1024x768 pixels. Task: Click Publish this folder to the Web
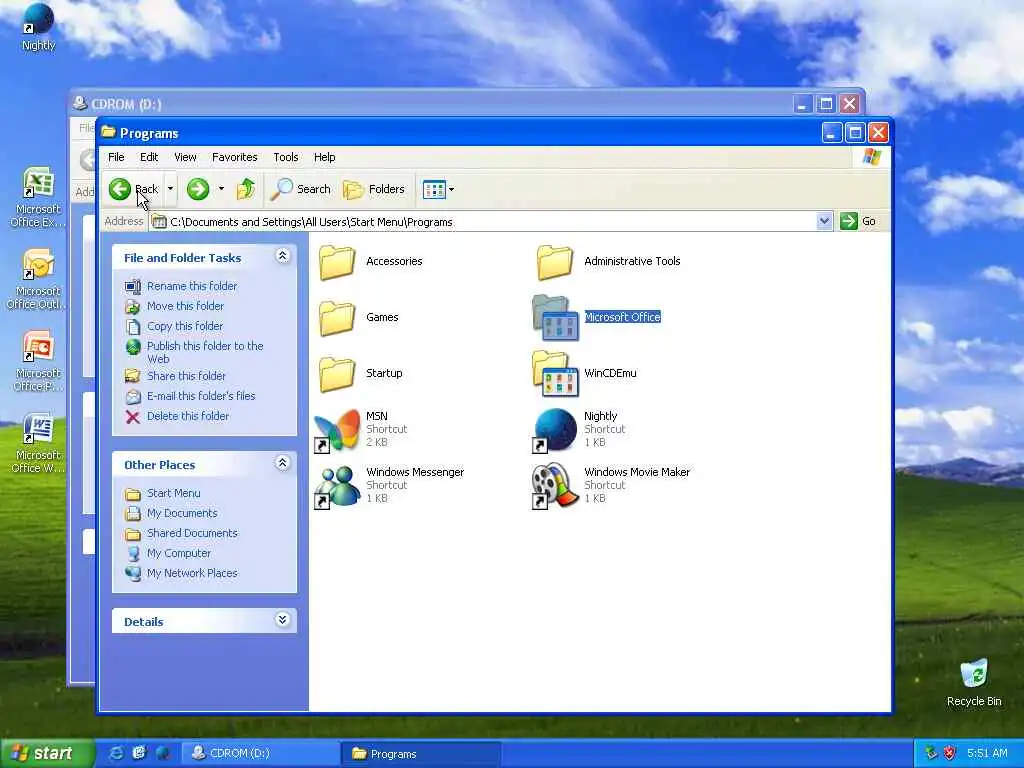tap(205, 352)
